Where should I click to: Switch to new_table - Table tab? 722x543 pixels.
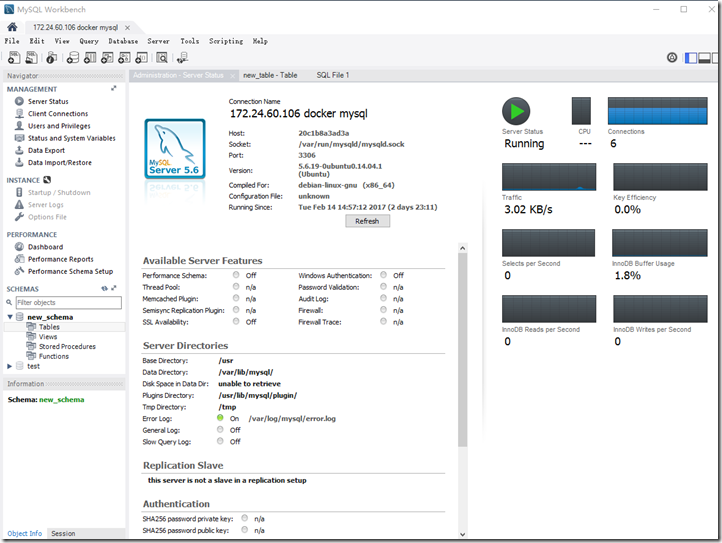(270, 75)
